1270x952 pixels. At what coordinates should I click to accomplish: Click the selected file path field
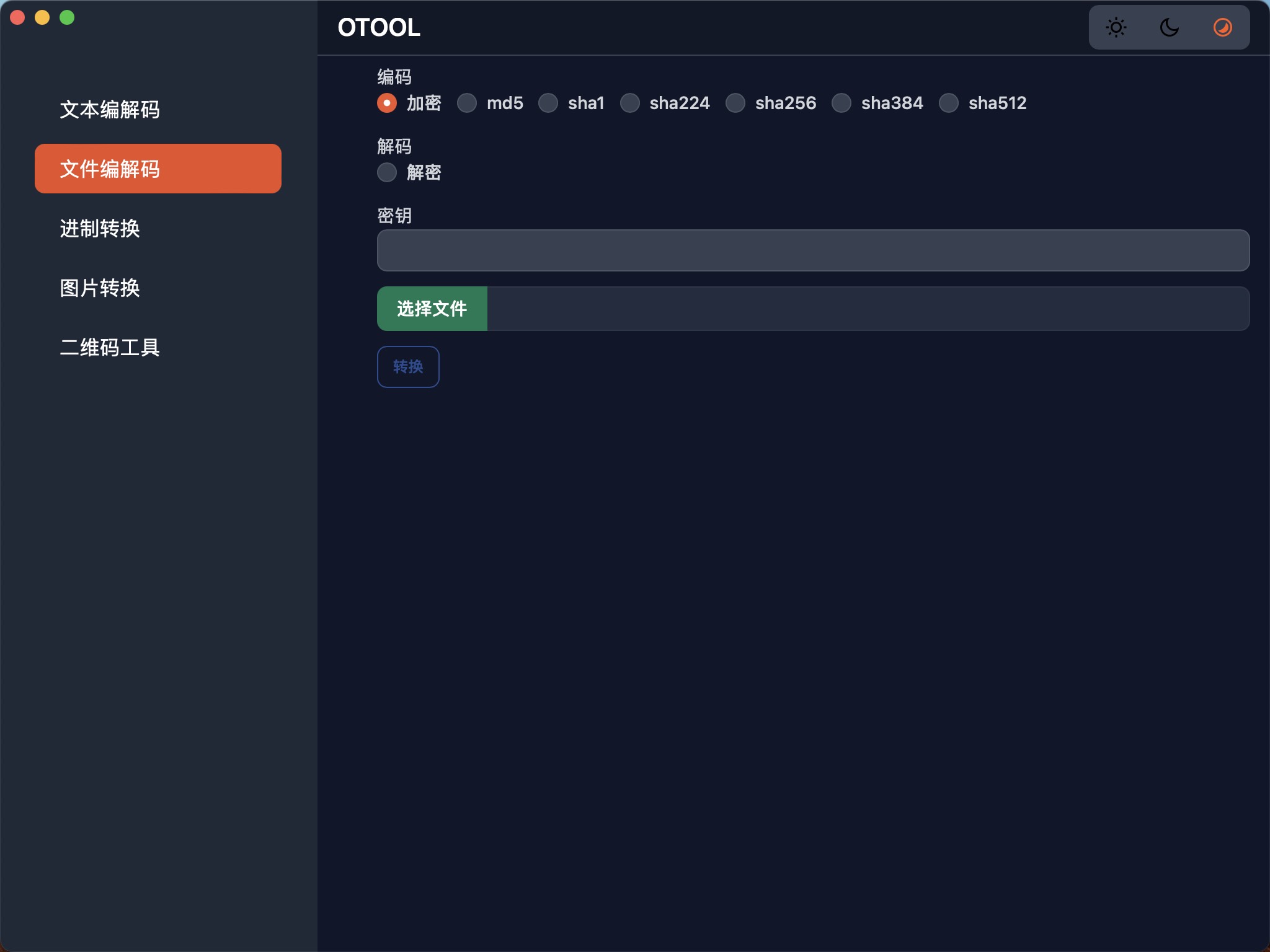[868, 309]
